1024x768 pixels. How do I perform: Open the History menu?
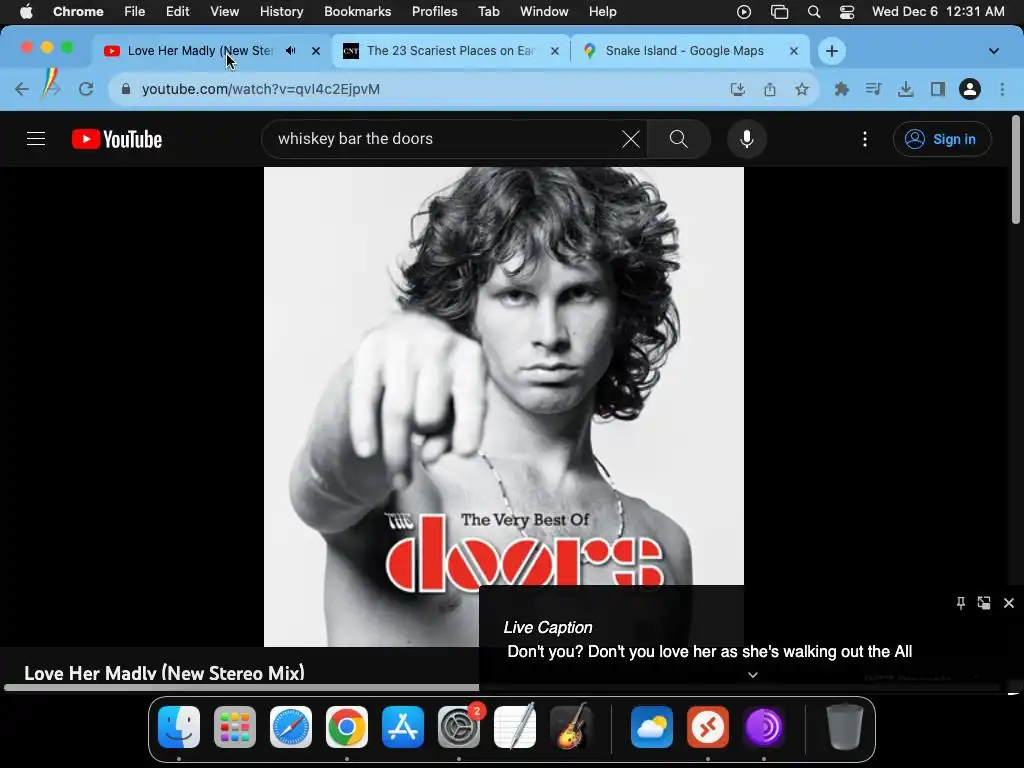pos(281,12)
